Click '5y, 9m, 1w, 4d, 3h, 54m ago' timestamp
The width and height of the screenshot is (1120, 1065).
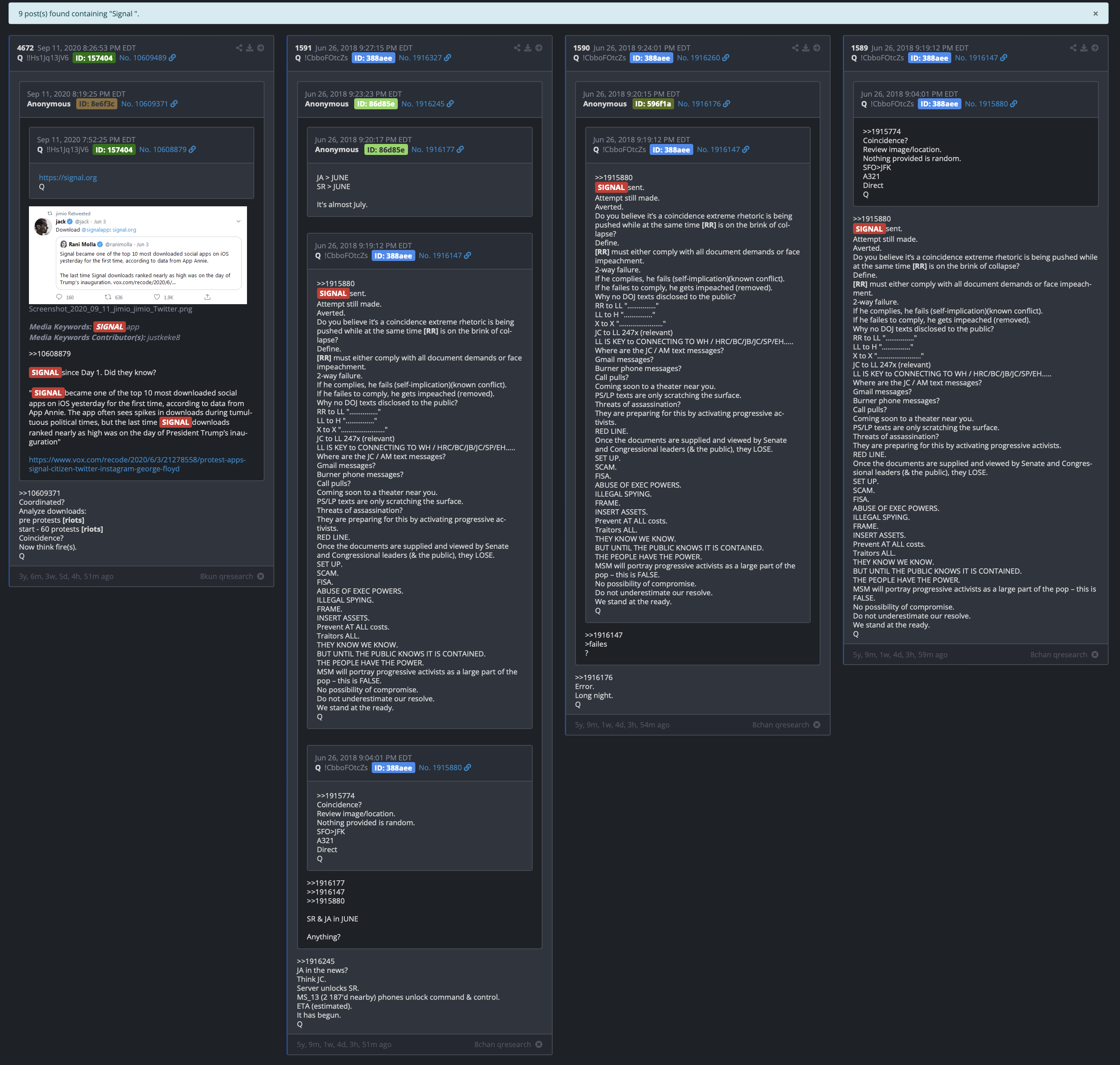[622, 725]
